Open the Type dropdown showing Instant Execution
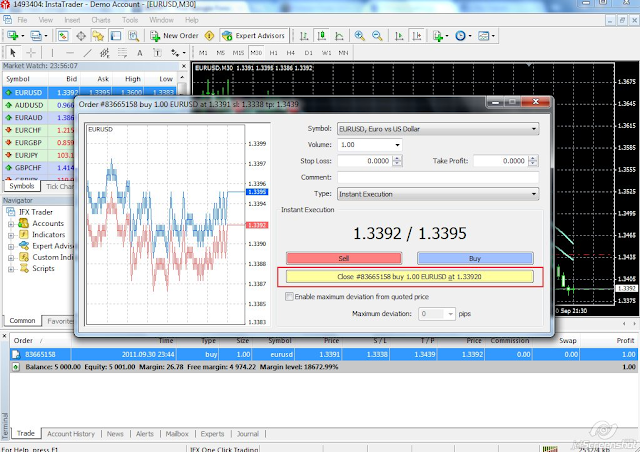 533,194
